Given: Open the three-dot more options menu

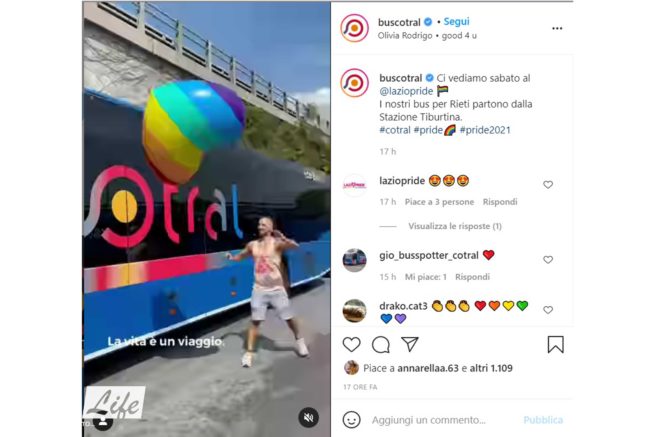Looking at the screenshot, I should point(557,28).
